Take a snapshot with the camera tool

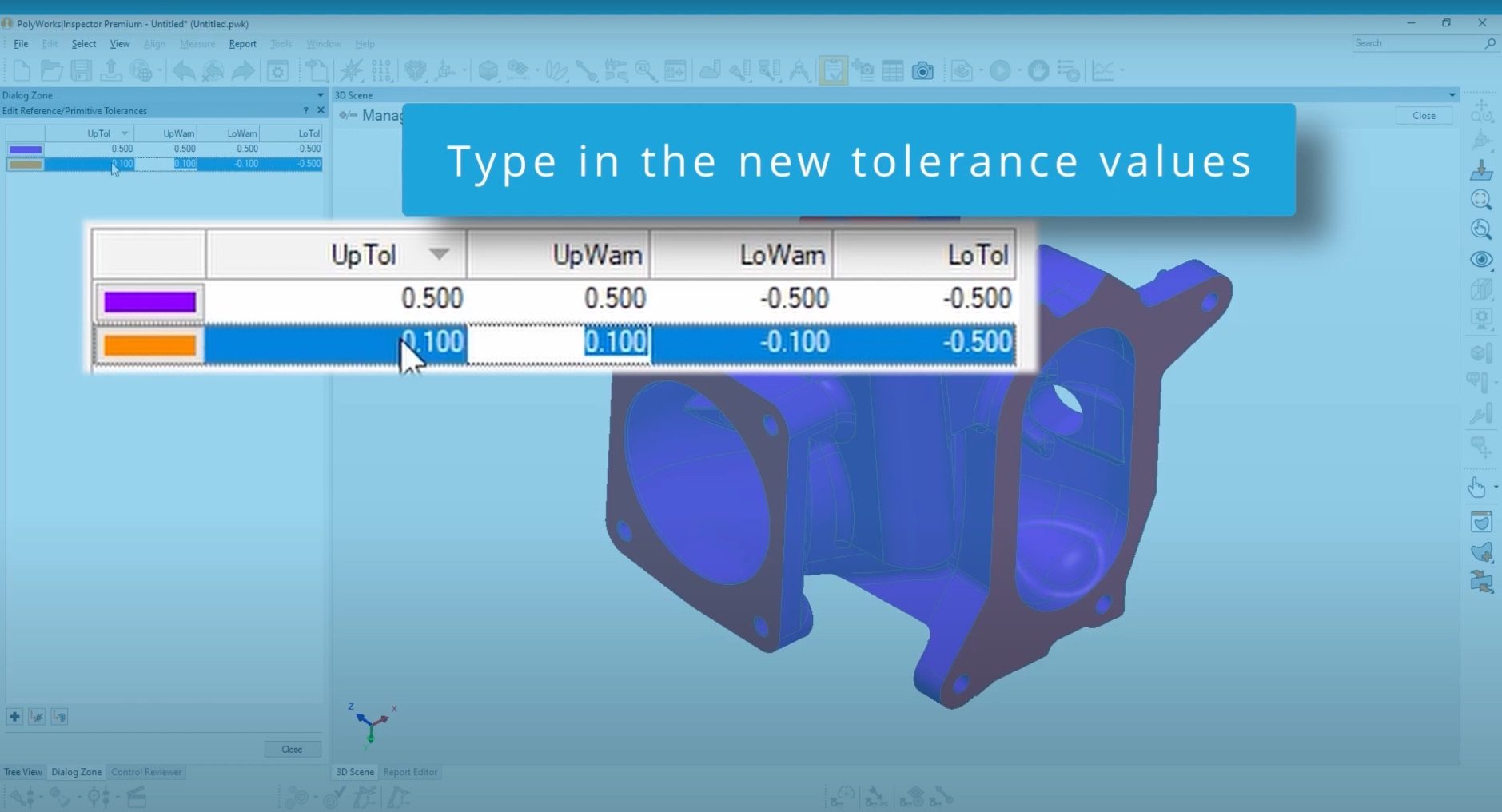click(924, 70)
